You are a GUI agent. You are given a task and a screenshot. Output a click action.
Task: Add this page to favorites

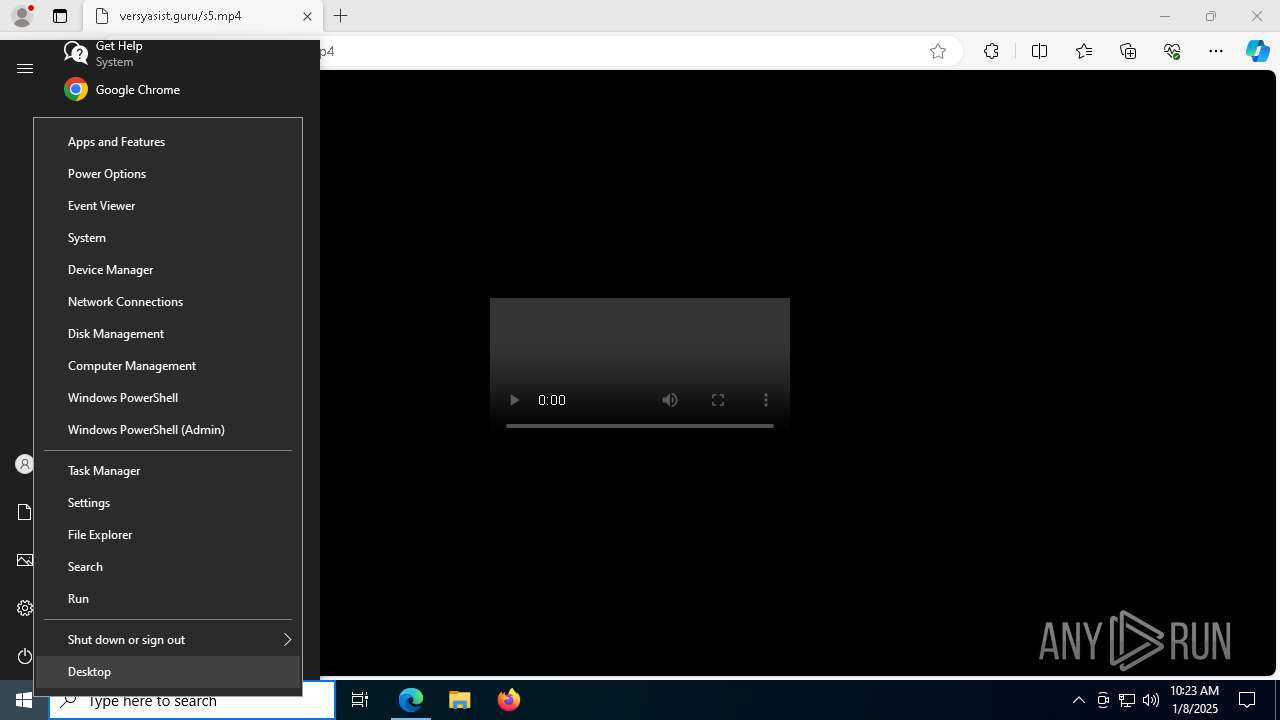(938, 52)
